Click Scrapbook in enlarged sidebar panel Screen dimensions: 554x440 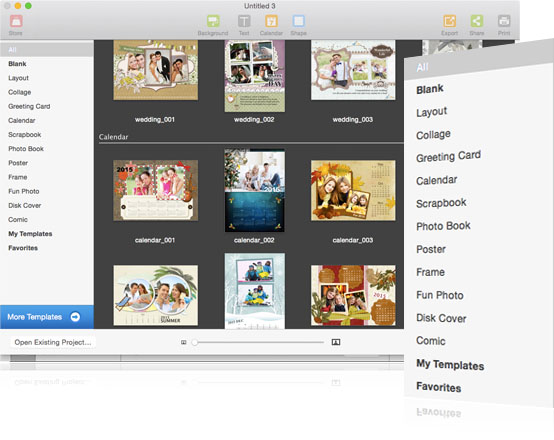(x=441, y=203)
